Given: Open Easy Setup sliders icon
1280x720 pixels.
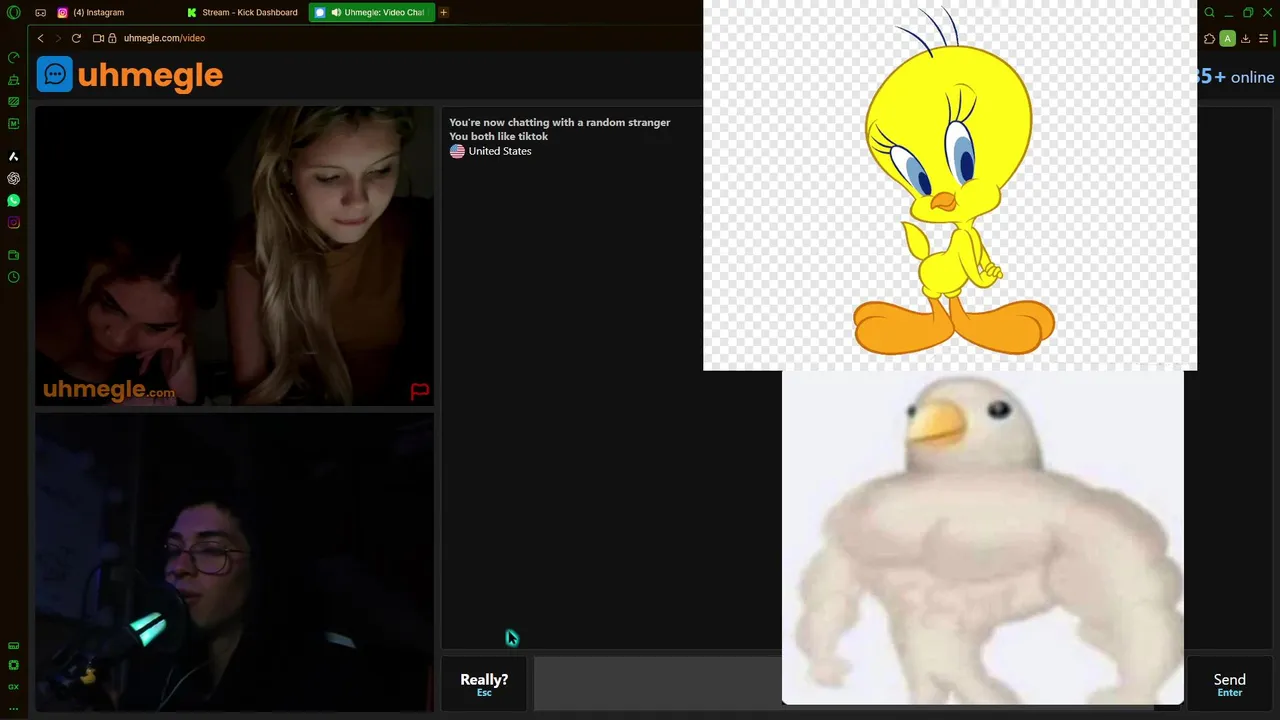Looking at the screenshot, I should coord(1263,38).
